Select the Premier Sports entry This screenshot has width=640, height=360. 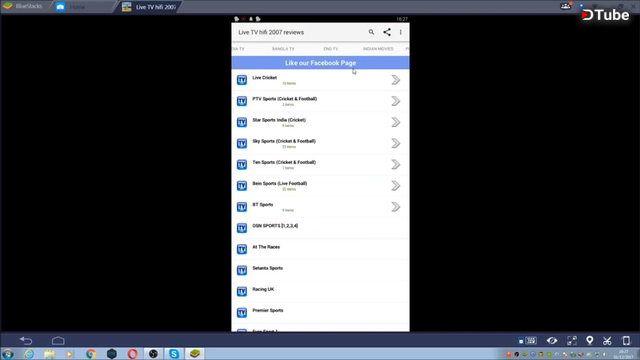[x=320, y=313]
